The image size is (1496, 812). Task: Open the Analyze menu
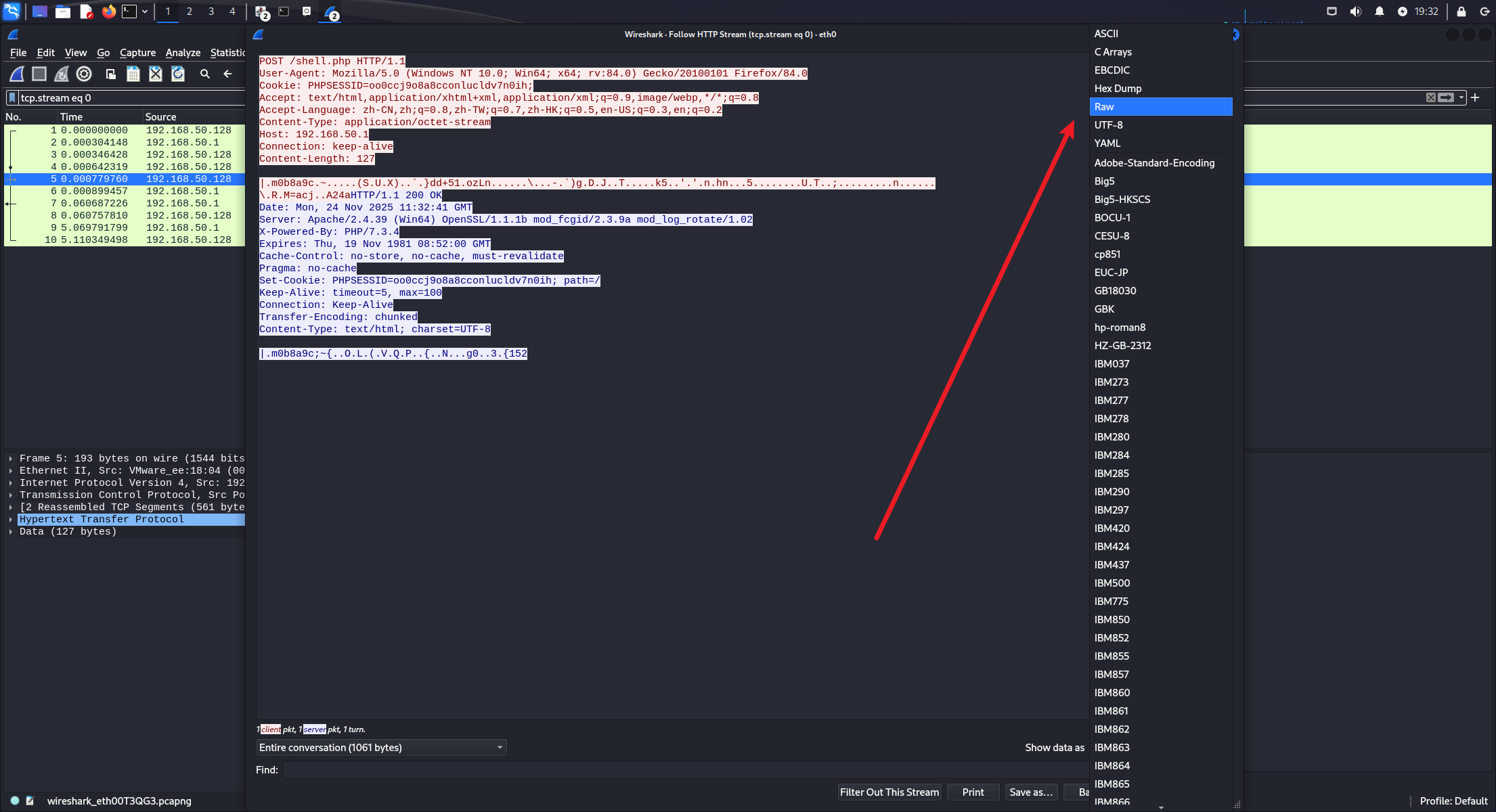[183, 53]
